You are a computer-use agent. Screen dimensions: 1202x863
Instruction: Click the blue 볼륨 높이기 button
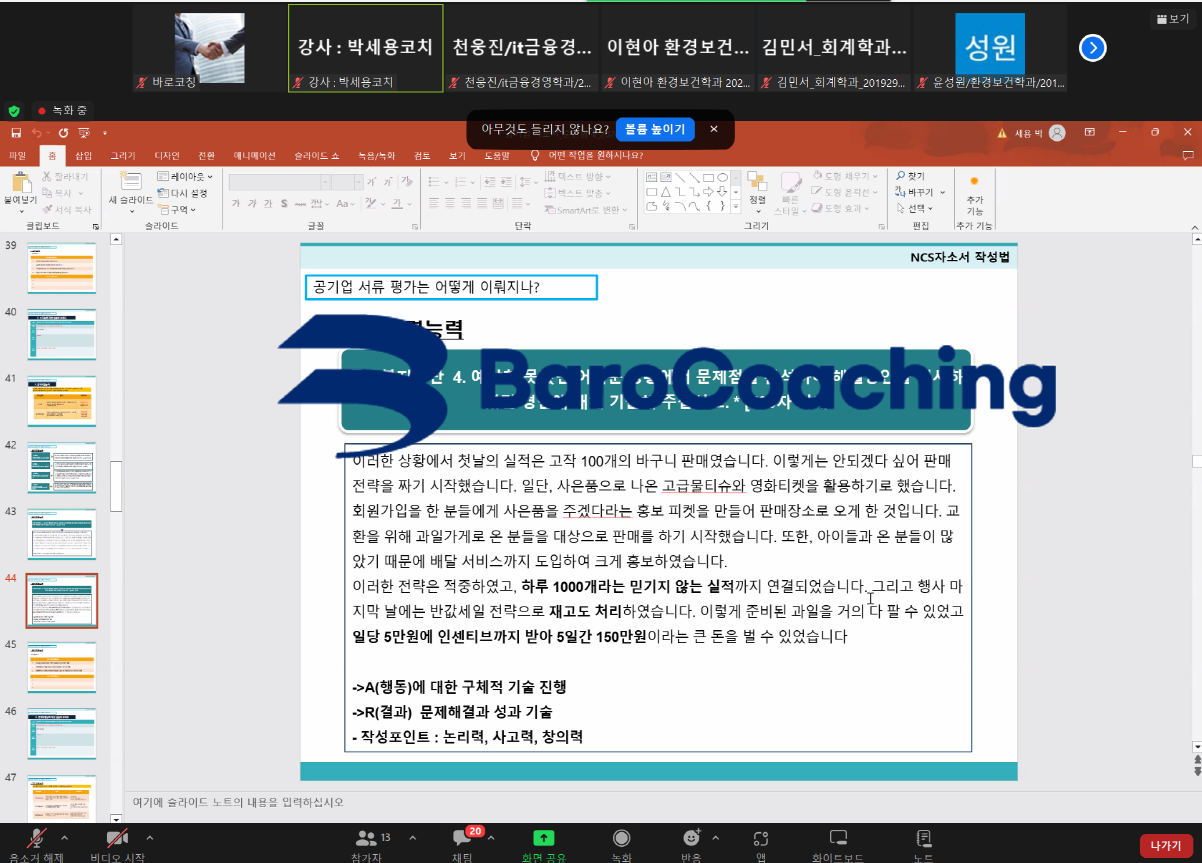(x=654, y=129)
